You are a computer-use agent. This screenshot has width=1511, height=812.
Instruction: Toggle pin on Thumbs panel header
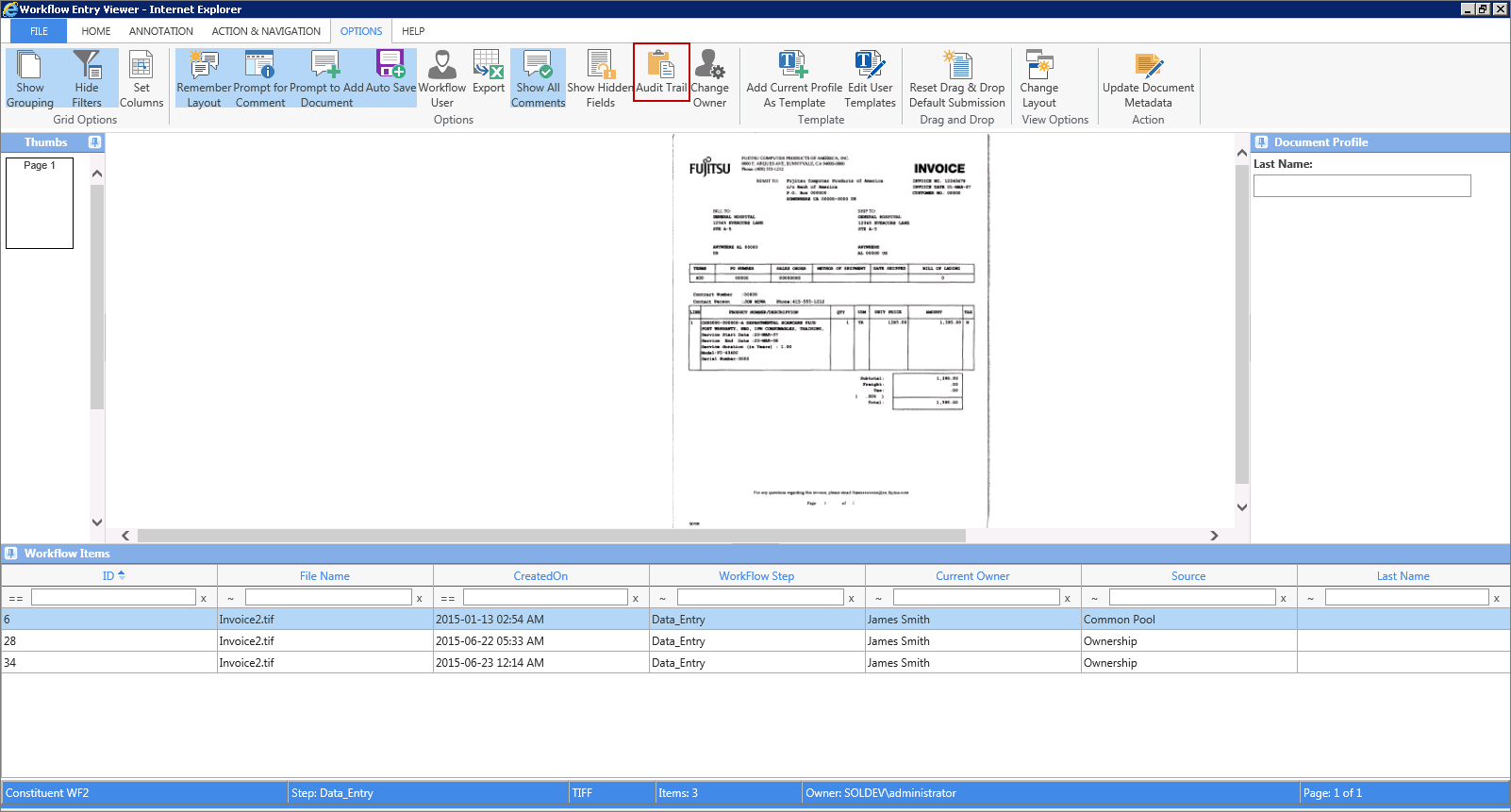point(94,142)
